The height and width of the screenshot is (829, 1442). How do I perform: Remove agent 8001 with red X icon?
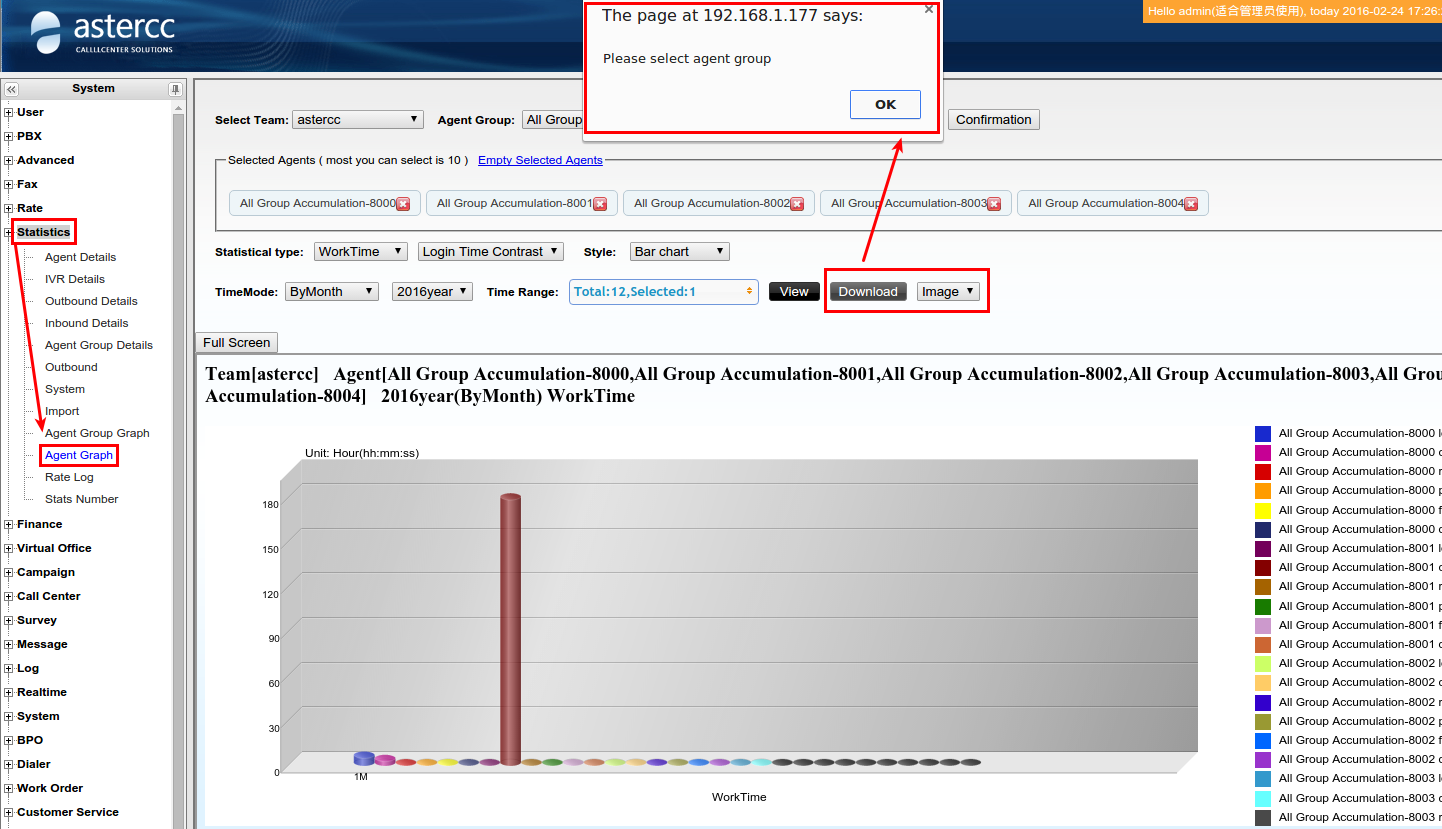pos(600,204)
